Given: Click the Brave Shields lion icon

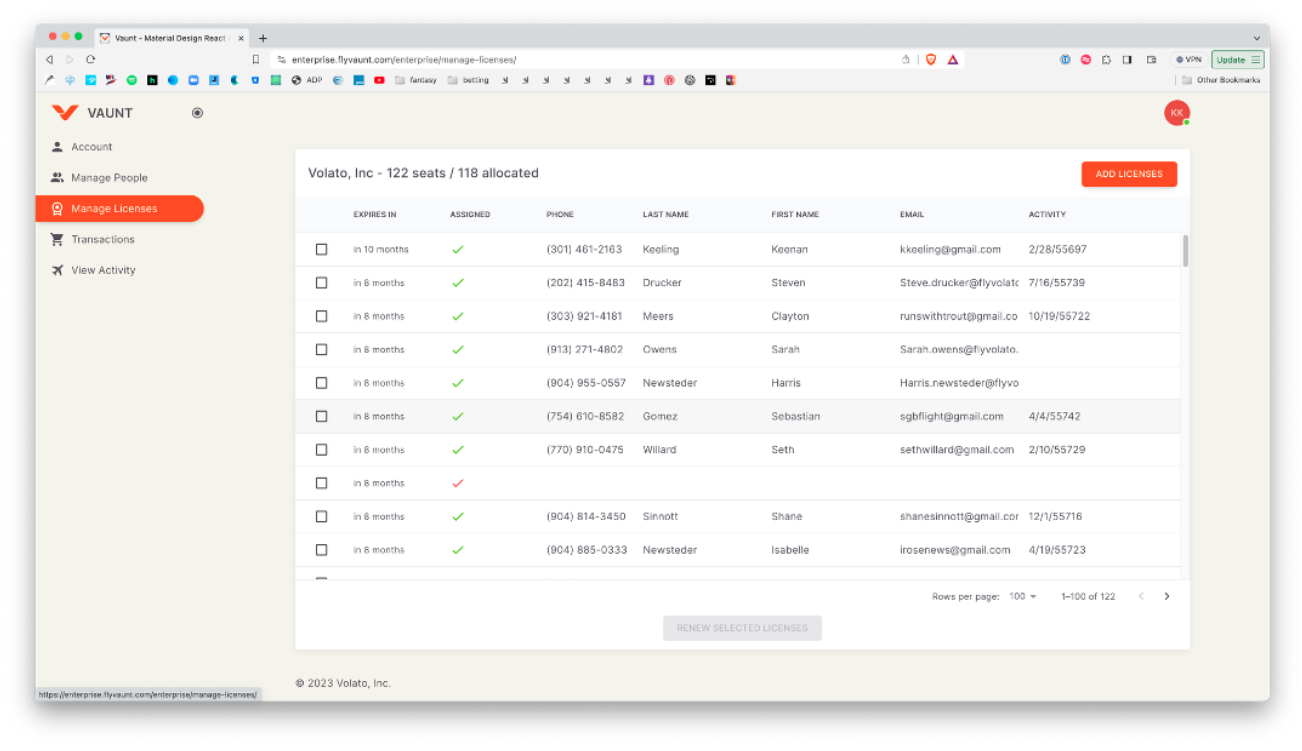Looking at the screenshot, I should 931,60.
